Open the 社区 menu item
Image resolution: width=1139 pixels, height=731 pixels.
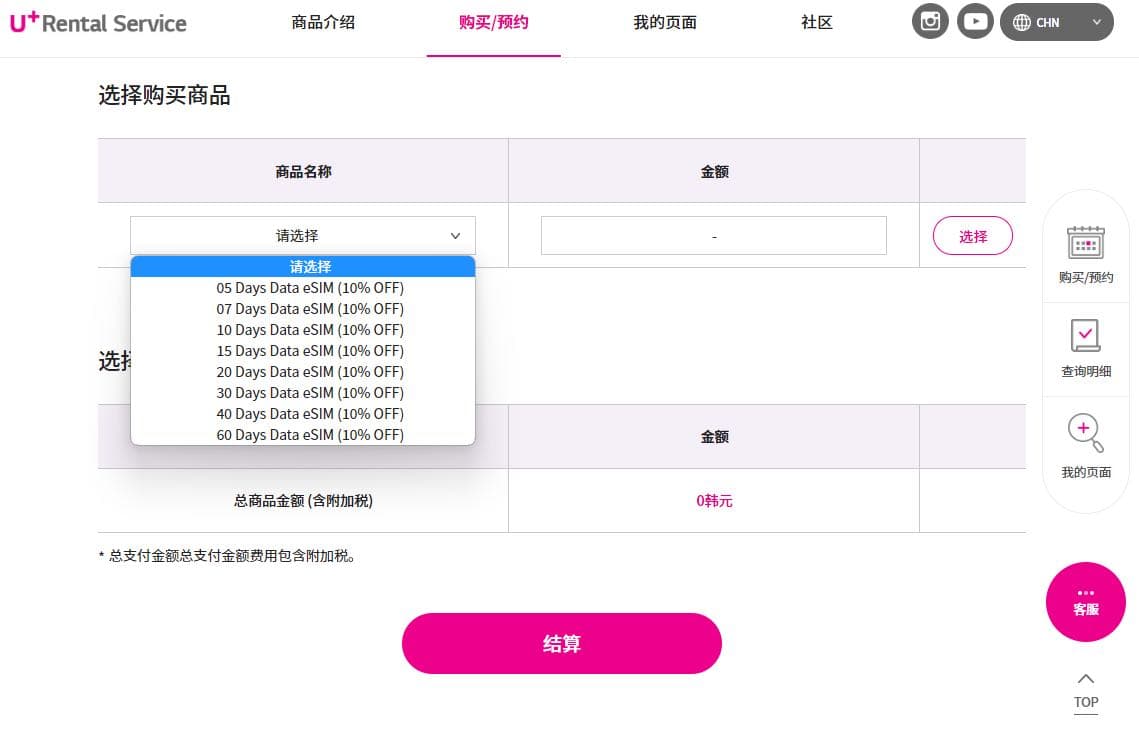coord(816,23)
